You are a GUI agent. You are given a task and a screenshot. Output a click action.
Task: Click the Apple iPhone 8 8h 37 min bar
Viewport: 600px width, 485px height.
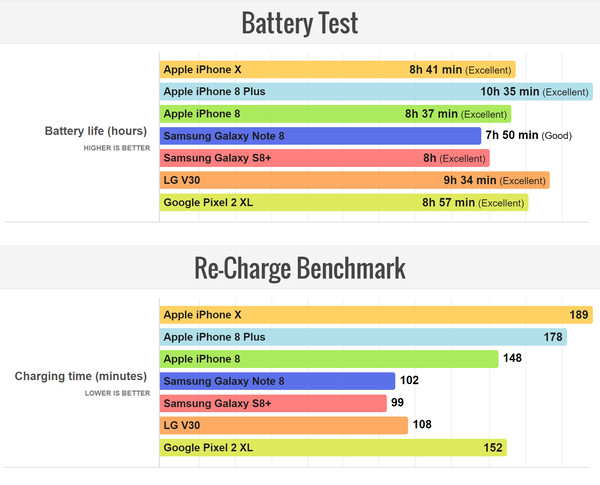[x=335, y=114]
